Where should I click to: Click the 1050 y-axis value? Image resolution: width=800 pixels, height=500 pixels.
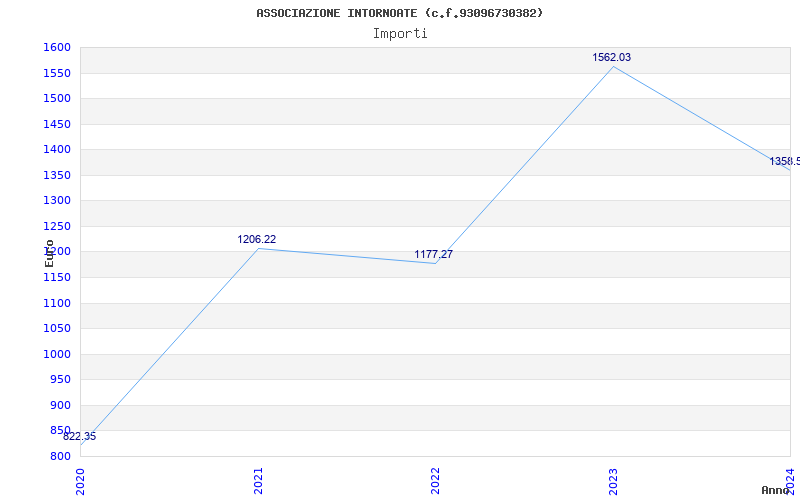point(57,329)
